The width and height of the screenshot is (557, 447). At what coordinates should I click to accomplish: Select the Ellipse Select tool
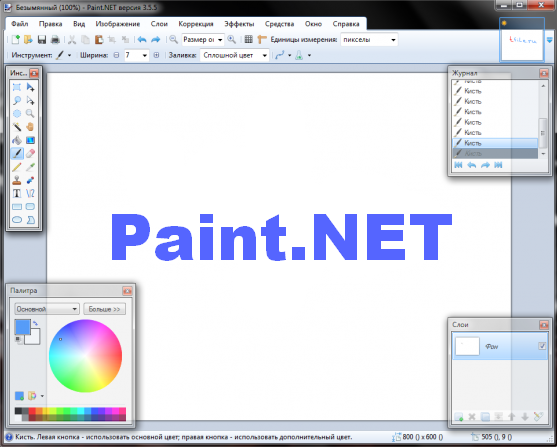tap(17, 114)
